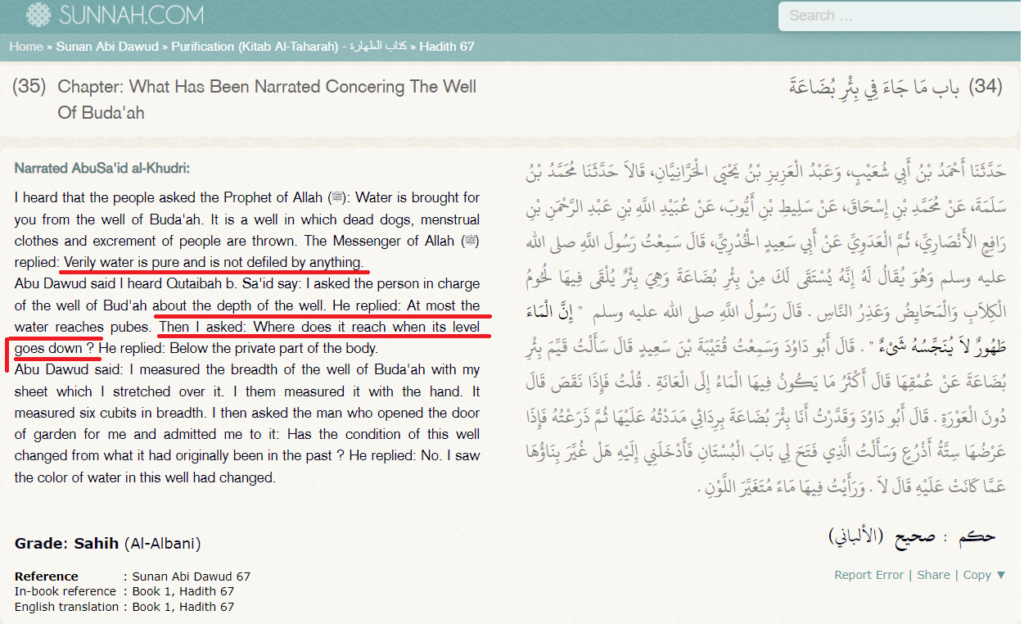Click the Sunnah.com logo icon
This screenshot has height=624, width=1024.
pos(39,14)
